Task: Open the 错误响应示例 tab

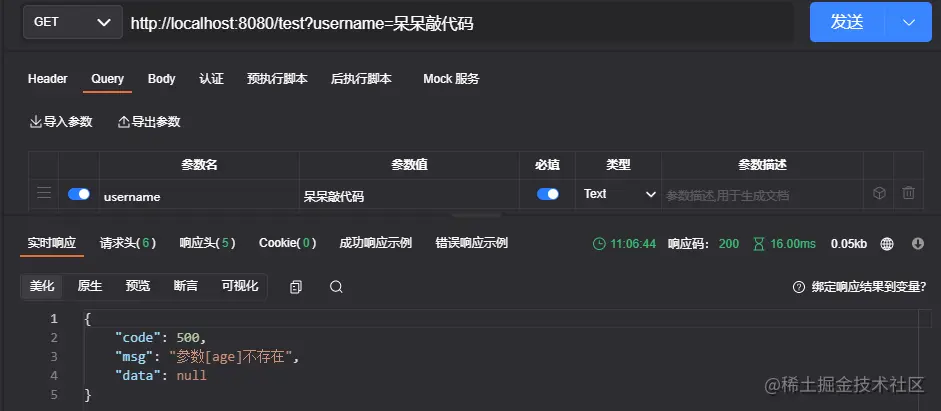Action: [x=472, y=243]
